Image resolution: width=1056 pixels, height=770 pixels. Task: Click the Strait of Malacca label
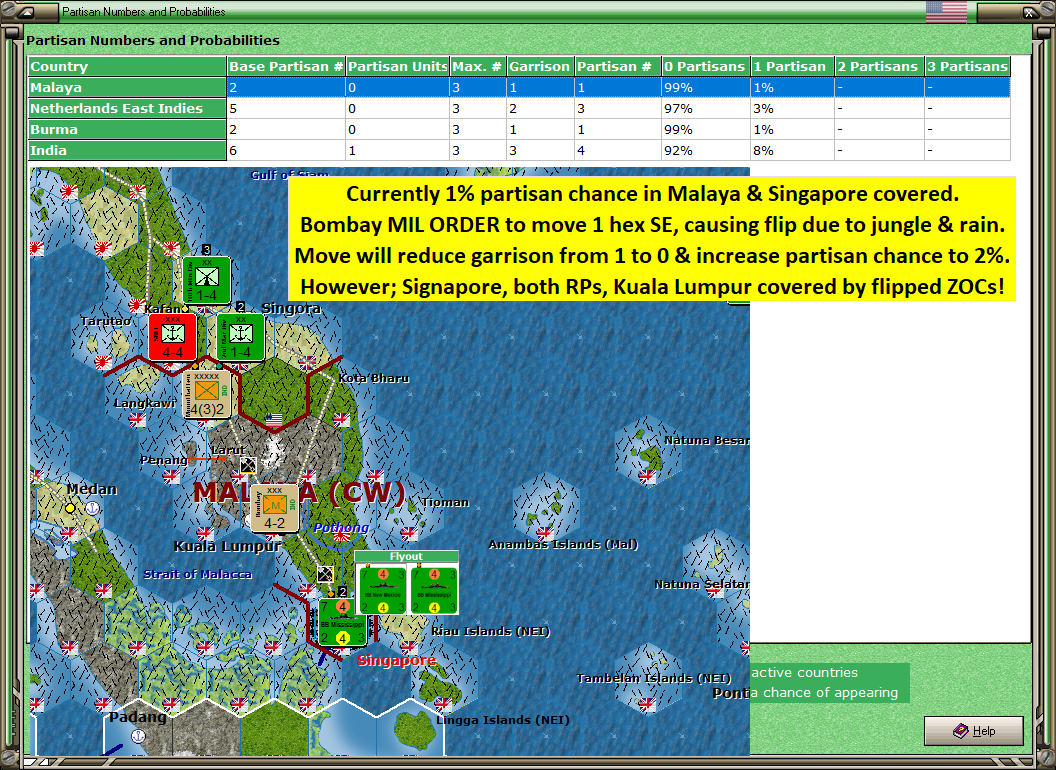coord(197,575)
